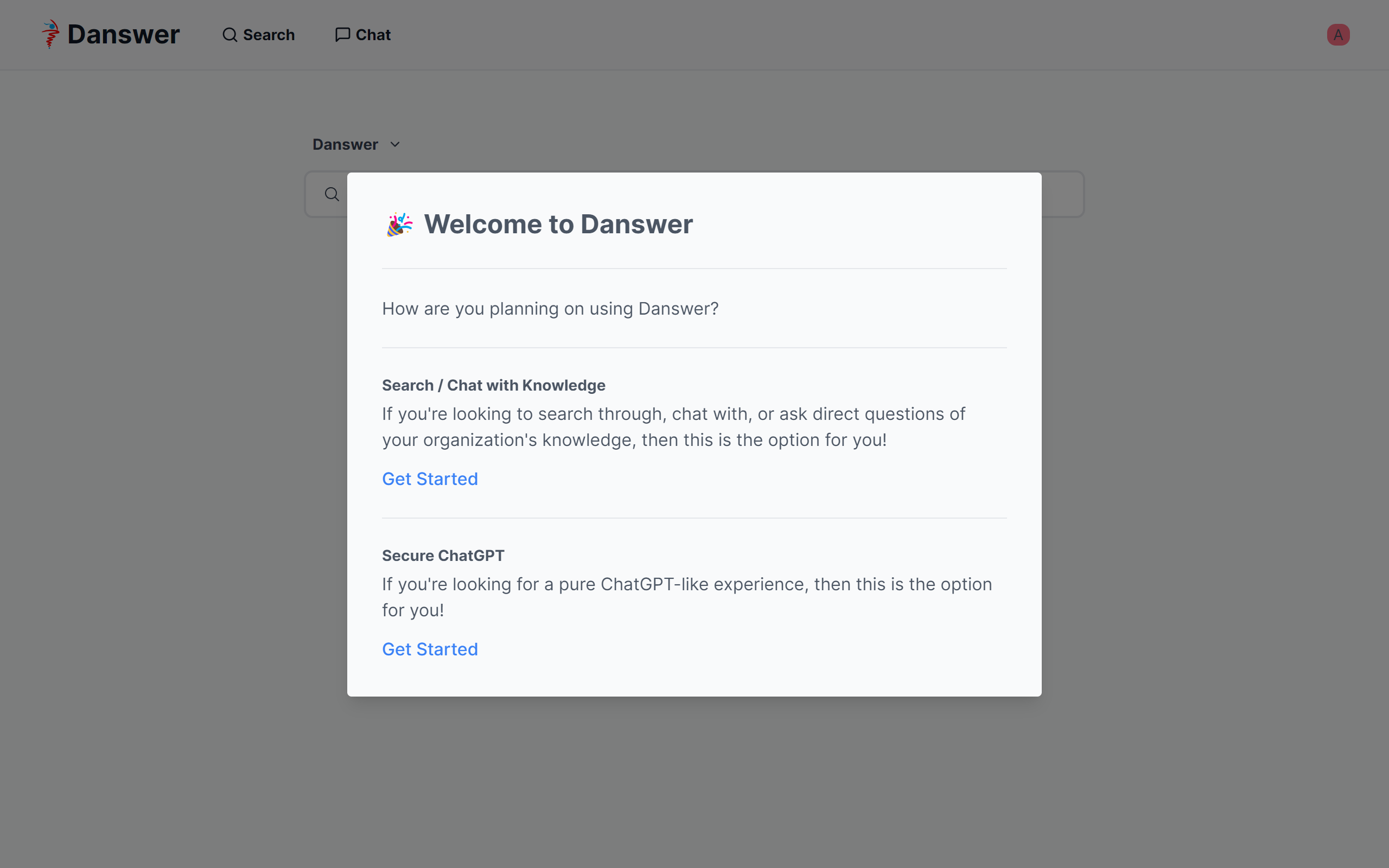The height and width of the screenshot is (868, 1389).
Task: Click the Danswer logo icon in header
Action: 50,34
